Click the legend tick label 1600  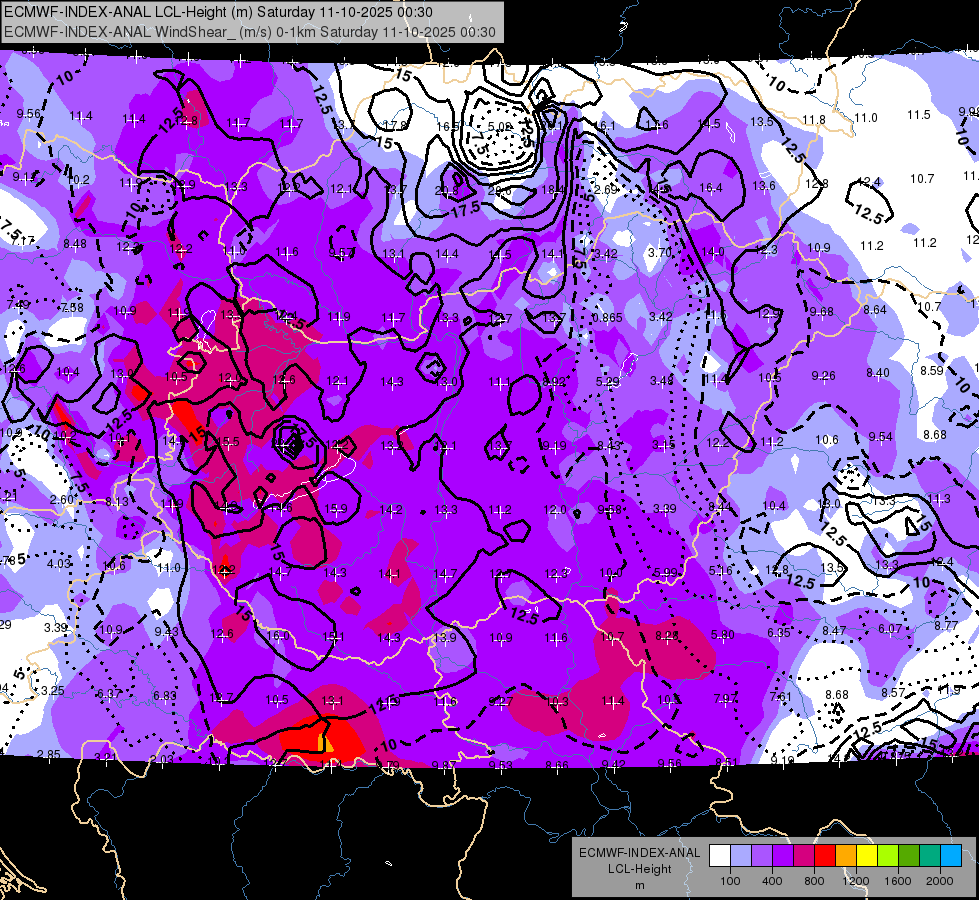(898, 881)
